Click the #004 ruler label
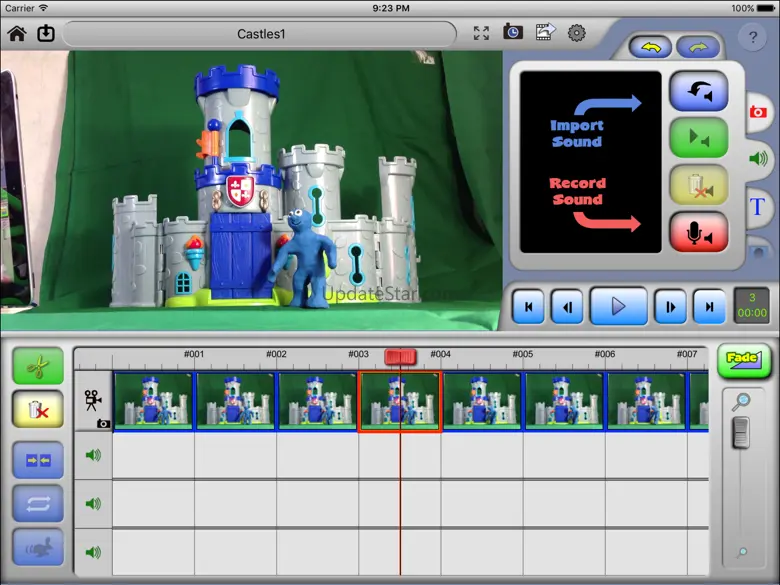The width and height of the screenshot is (780, 585). pos(440,354)
